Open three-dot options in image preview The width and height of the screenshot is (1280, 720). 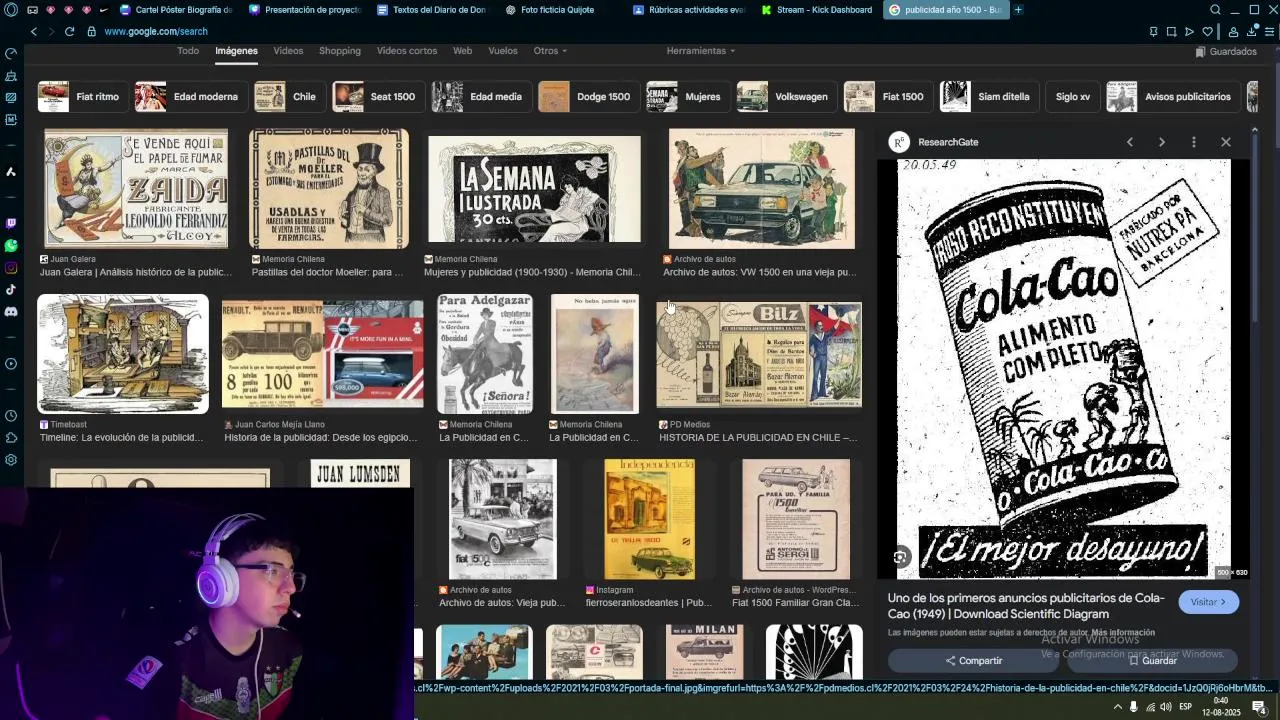pyautogui.click(x=1193, y=142)
